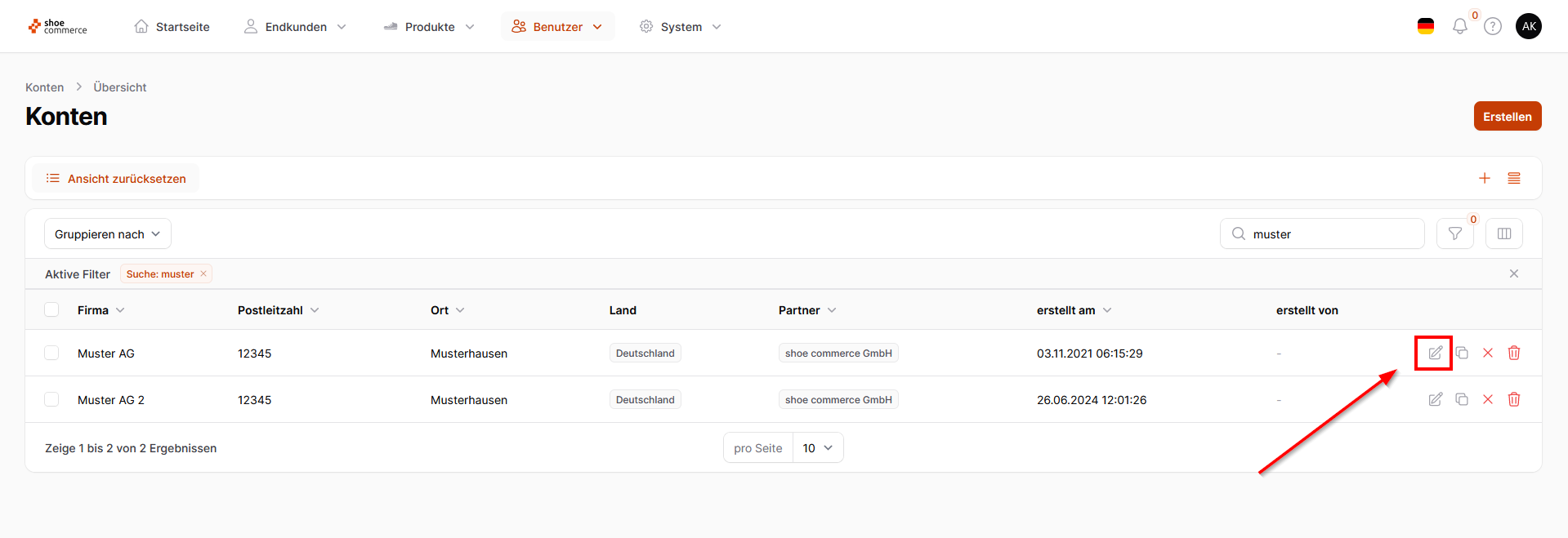Click the help question mark icon

[x=1493, y=27]
